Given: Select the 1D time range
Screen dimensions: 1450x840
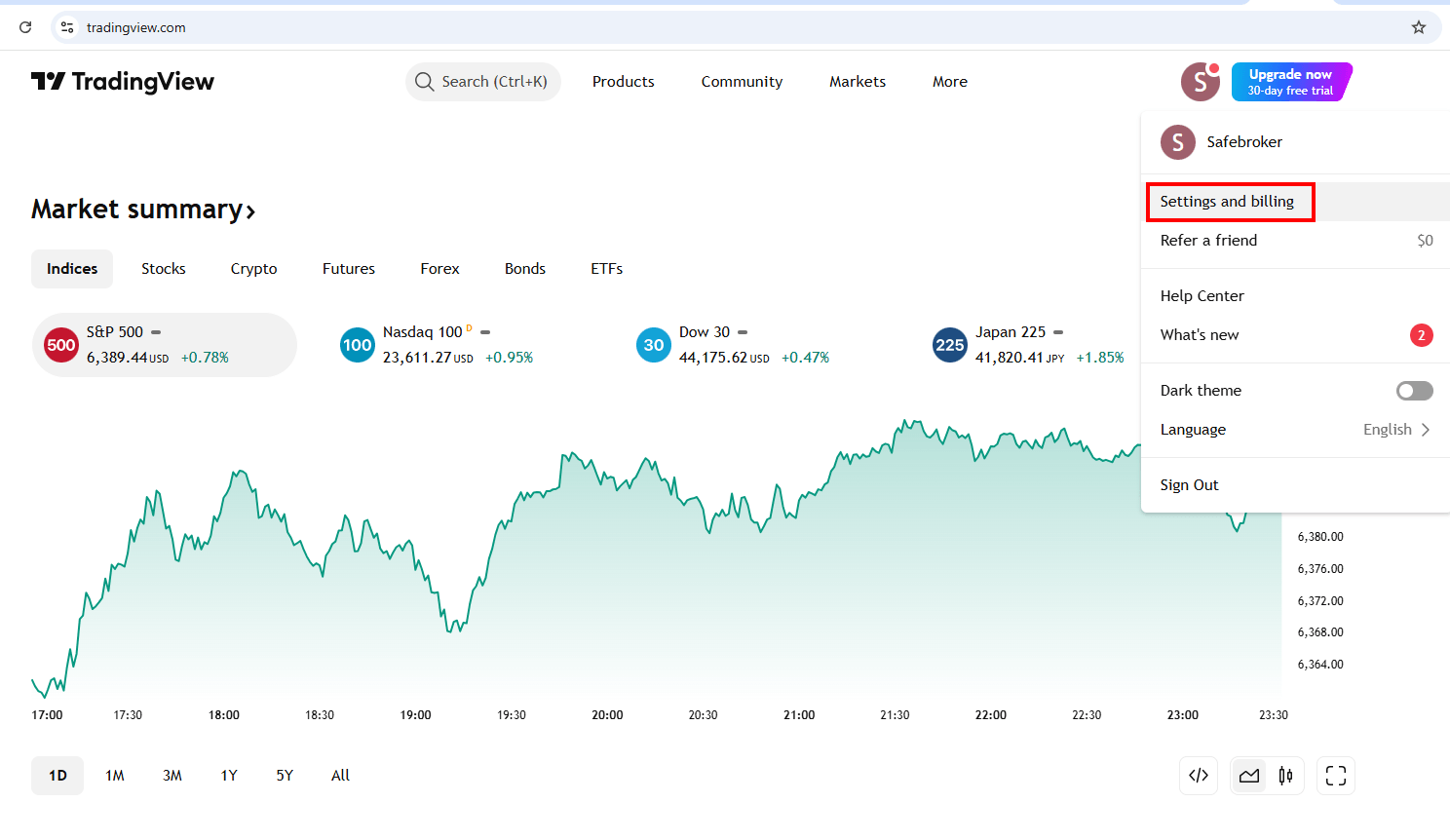Looking at the screenshot, I should (x=57, y=776).
